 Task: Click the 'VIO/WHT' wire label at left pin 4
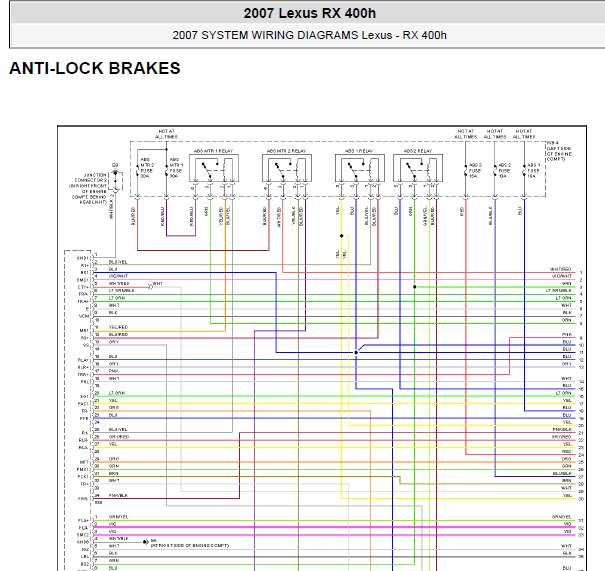(118, 276)
